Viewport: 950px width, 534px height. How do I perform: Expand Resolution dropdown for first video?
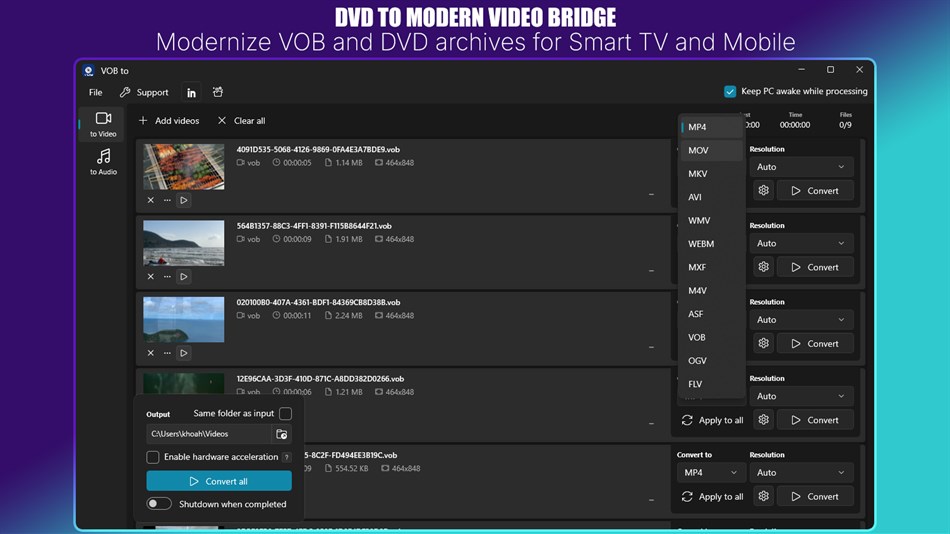pyautogui.click(x=801, y=167)
